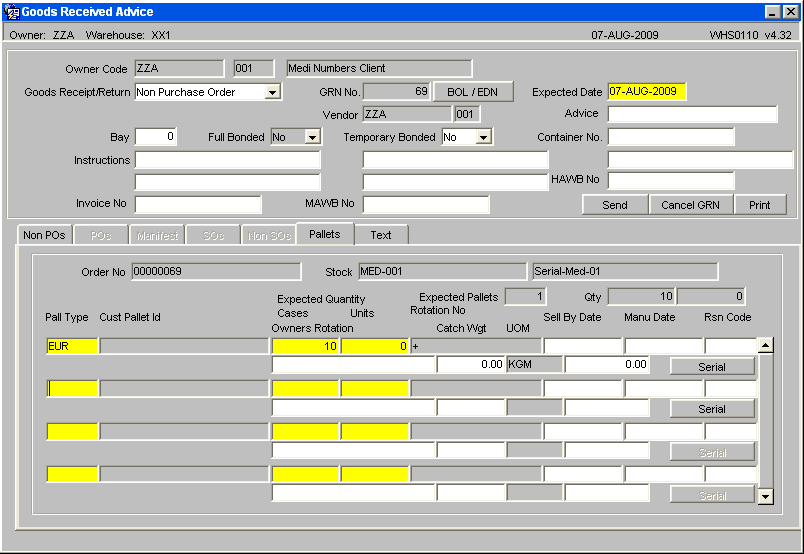Click Pall Type field containing EUR
Viewport: 804px width, 554px height.
[72, 346]
